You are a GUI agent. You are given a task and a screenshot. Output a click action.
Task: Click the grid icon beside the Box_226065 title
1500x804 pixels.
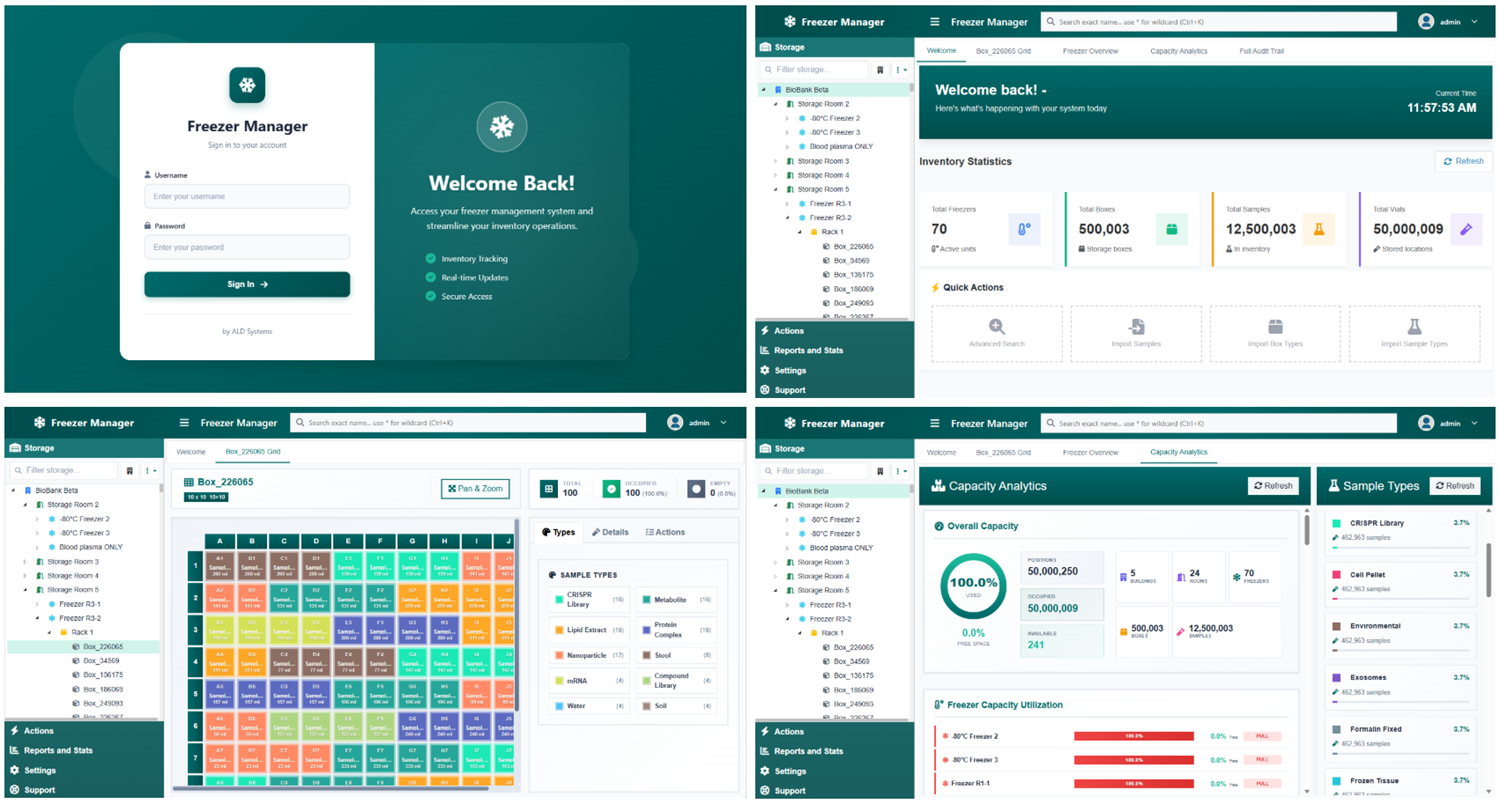(189, 482)
